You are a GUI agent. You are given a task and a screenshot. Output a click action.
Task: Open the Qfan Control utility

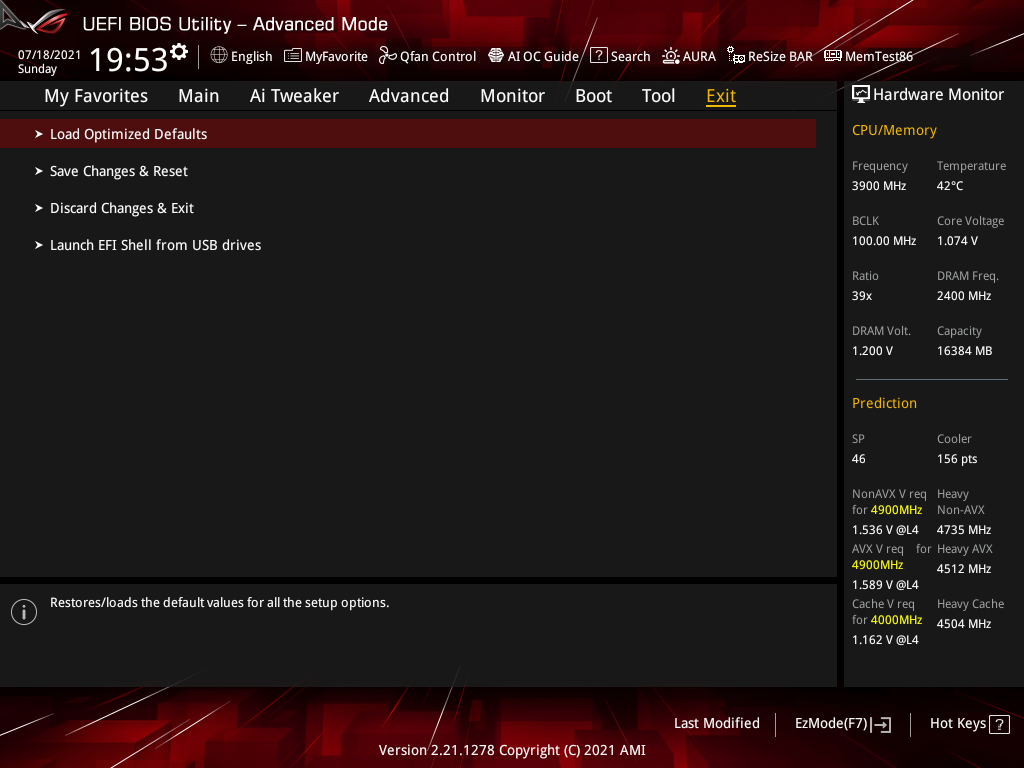click(427, 56)
